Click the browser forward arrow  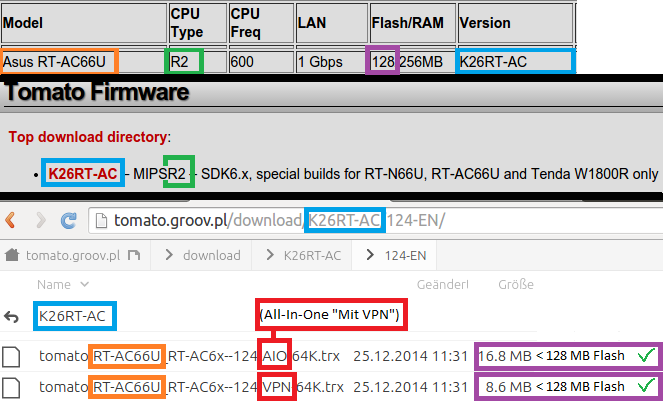tap(41, 220)
